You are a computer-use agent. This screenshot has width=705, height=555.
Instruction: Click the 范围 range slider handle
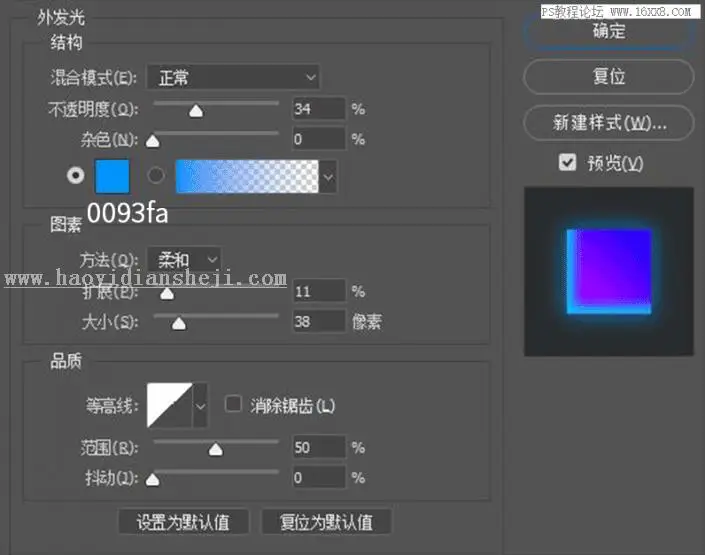(x=216, y=449)
